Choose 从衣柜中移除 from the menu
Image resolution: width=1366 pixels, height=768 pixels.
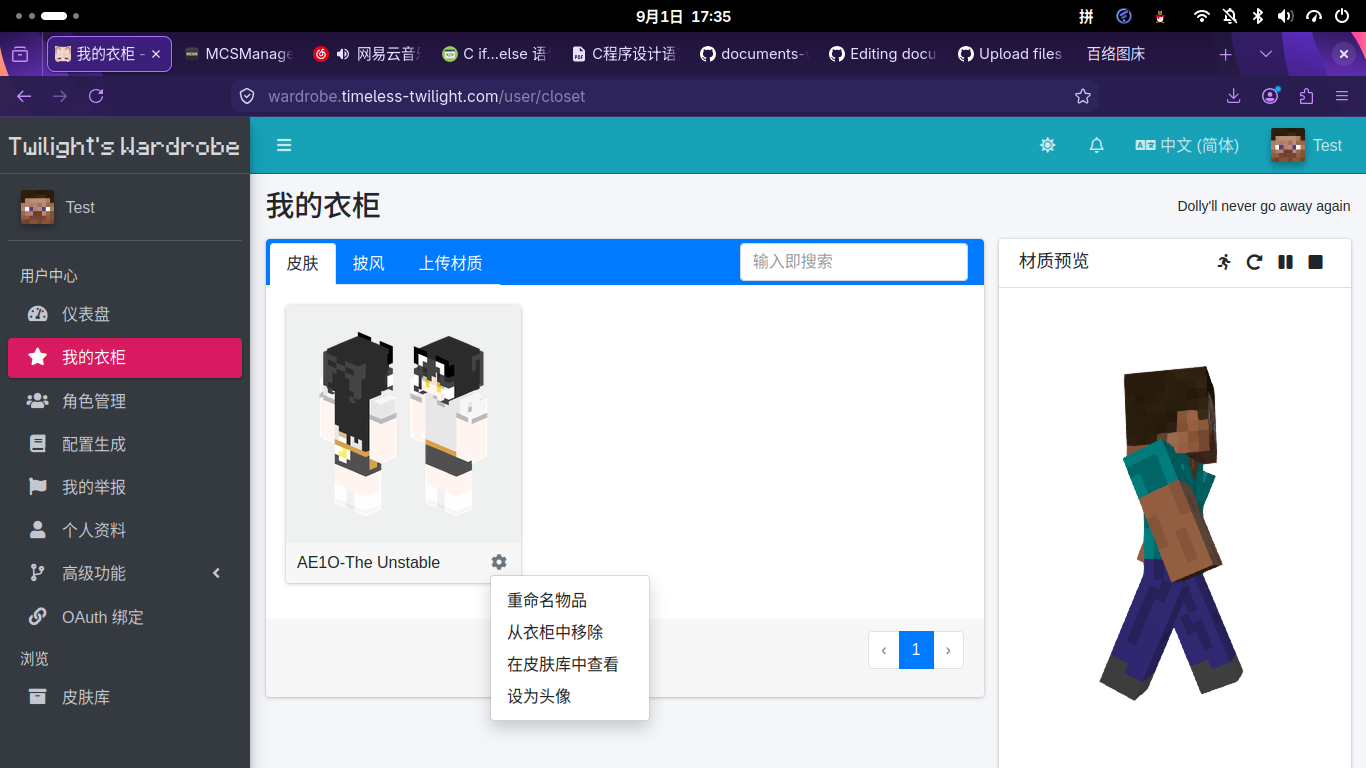(x=570, y=632)
